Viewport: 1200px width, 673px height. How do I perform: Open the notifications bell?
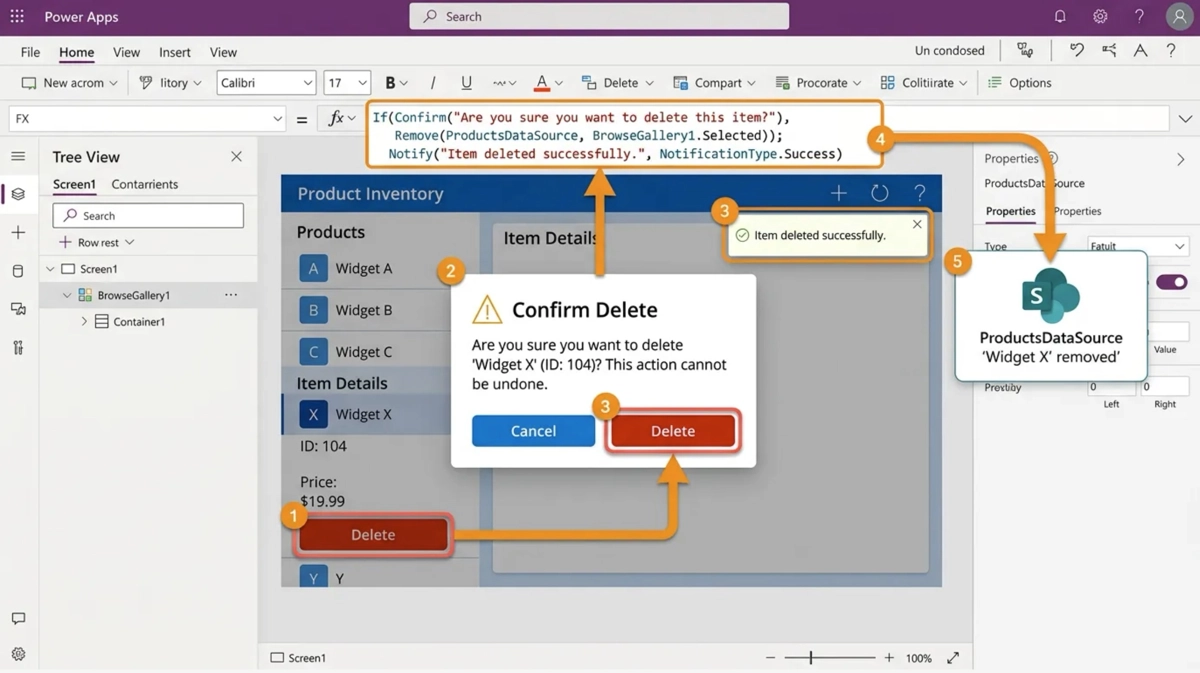point(1060,17)
